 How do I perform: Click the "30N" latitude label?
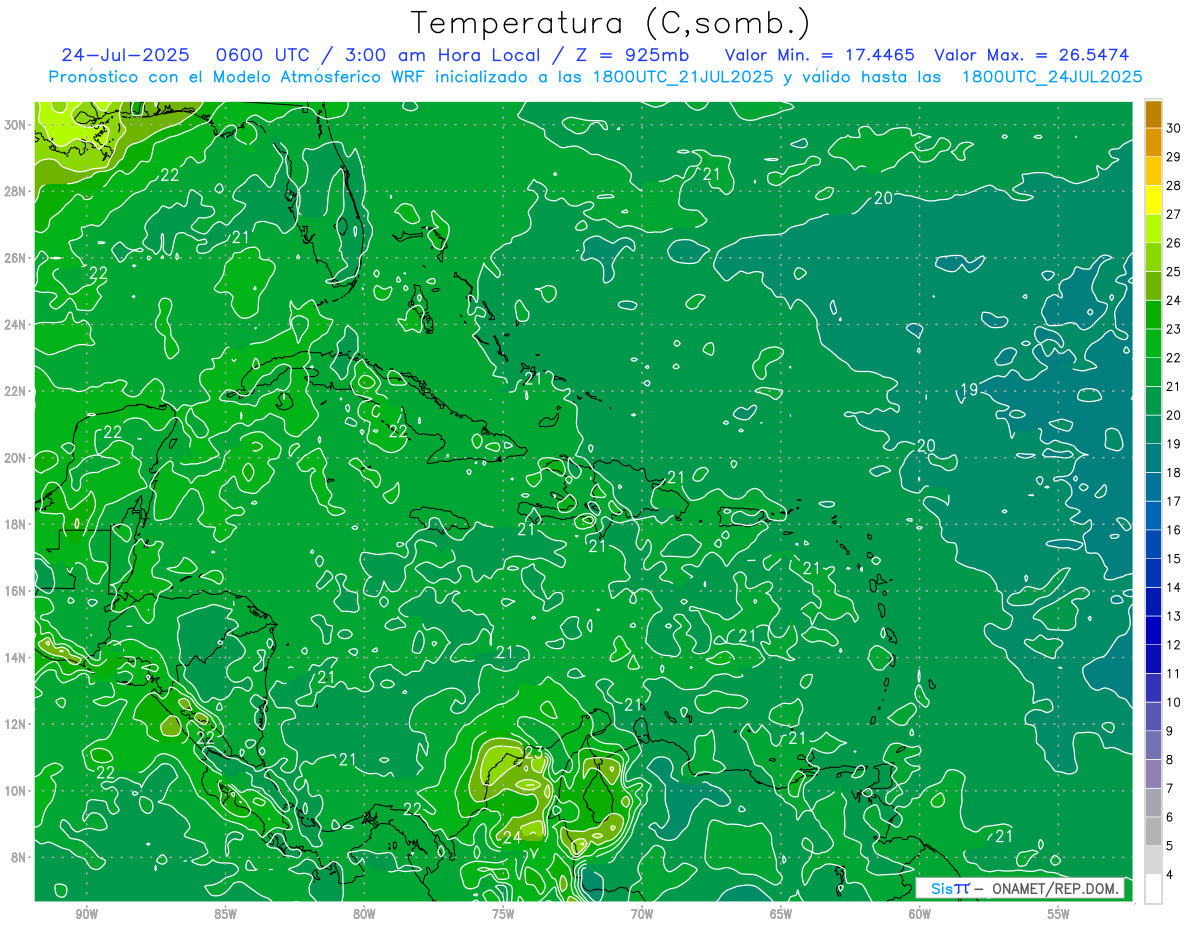point(15,125)
